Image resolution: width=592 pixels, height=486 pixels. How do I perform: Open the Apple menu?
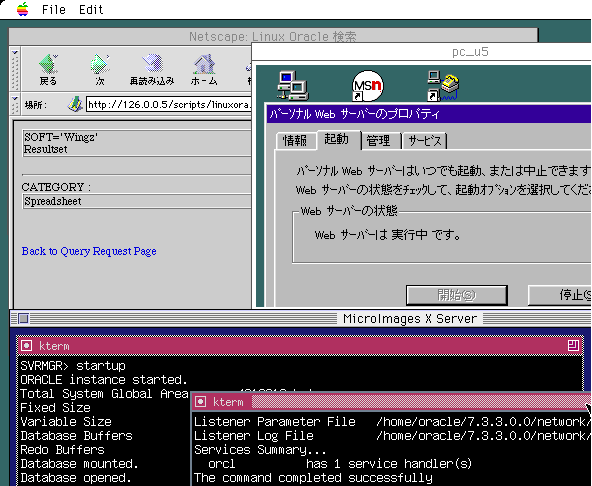pyautogui.click(x=23, y=9)
